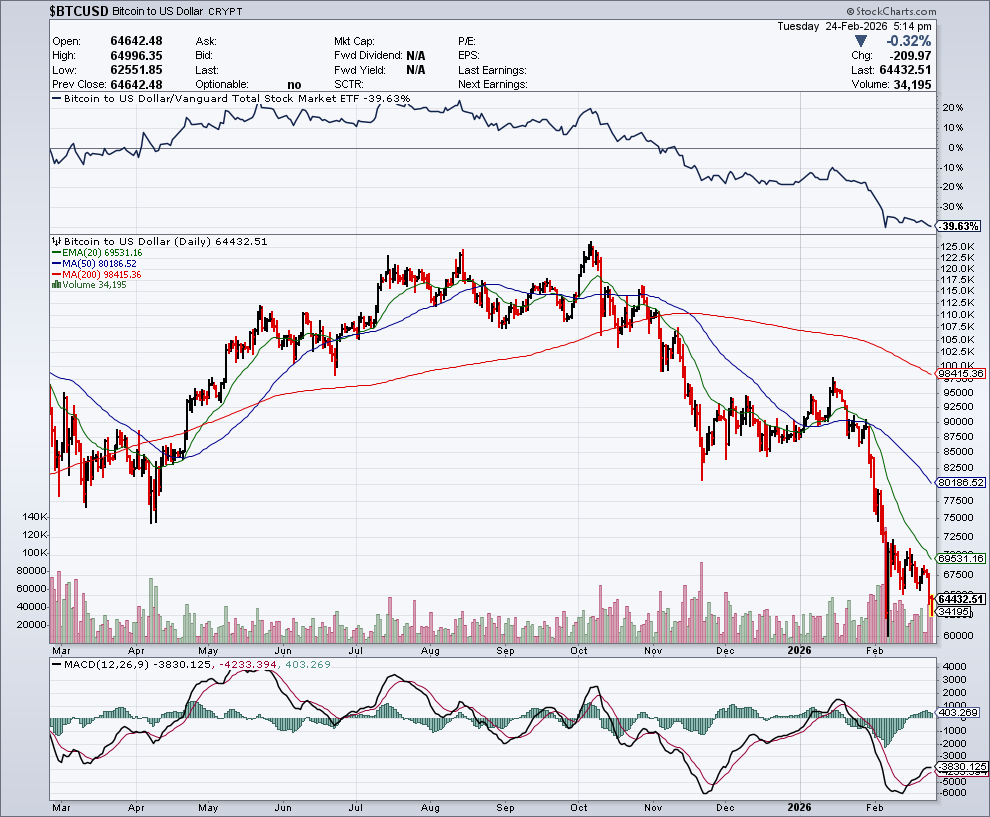Click the relative strength line marker in legend
The image size is (990, 817).
(56, 99)
